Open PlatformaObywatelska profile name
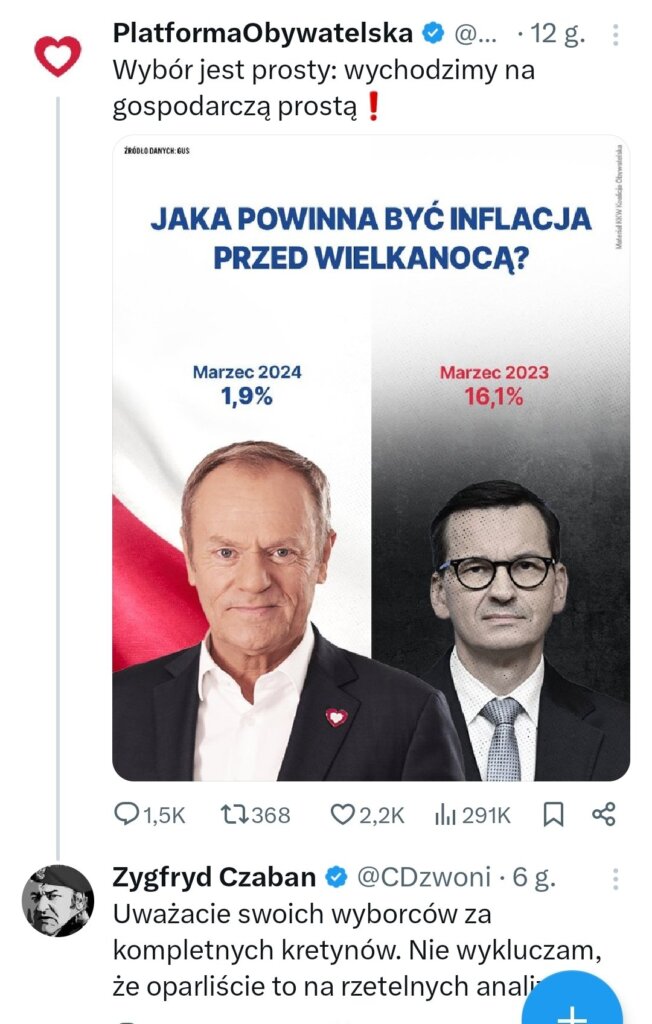 click(262, 33)
